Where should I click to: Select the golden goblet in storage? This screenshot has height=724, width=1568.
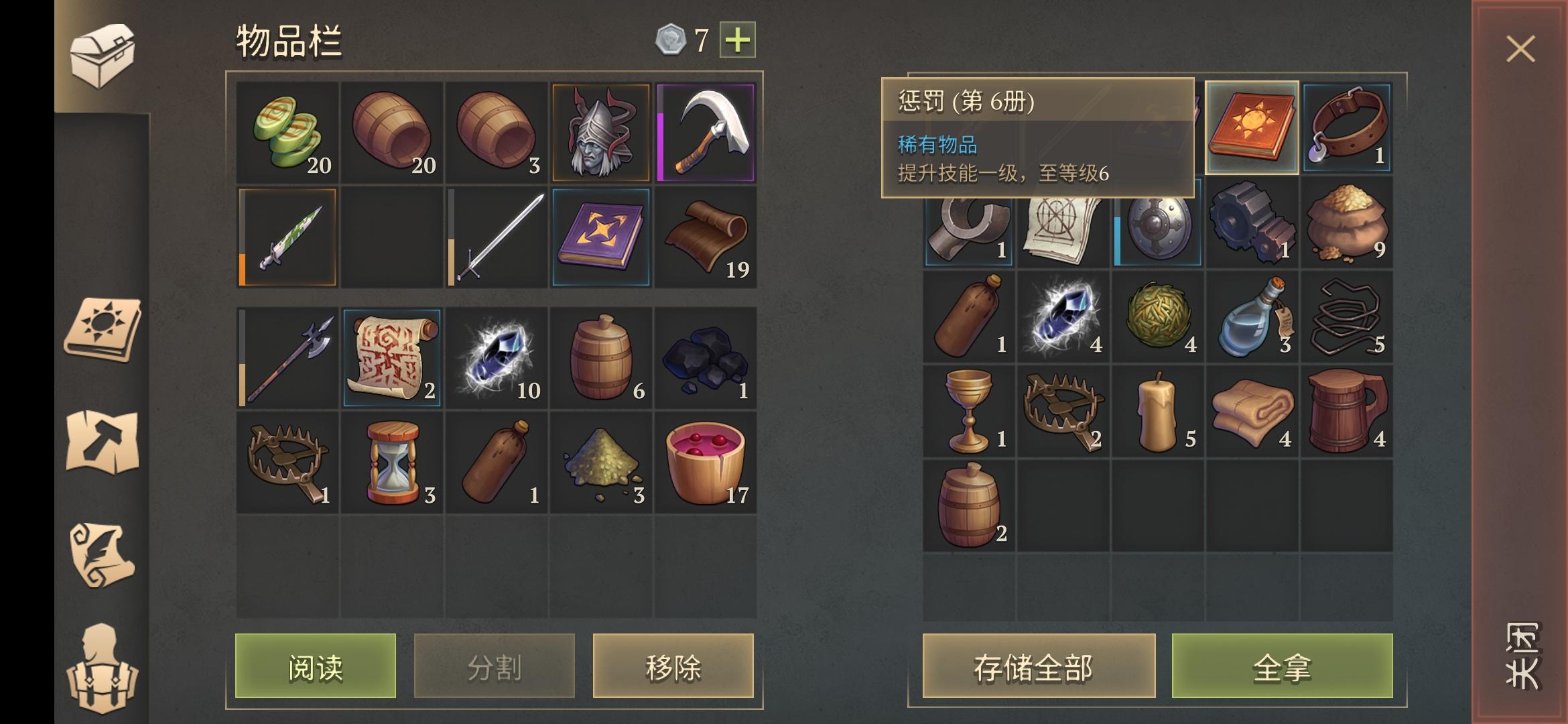tap(969, 411)
